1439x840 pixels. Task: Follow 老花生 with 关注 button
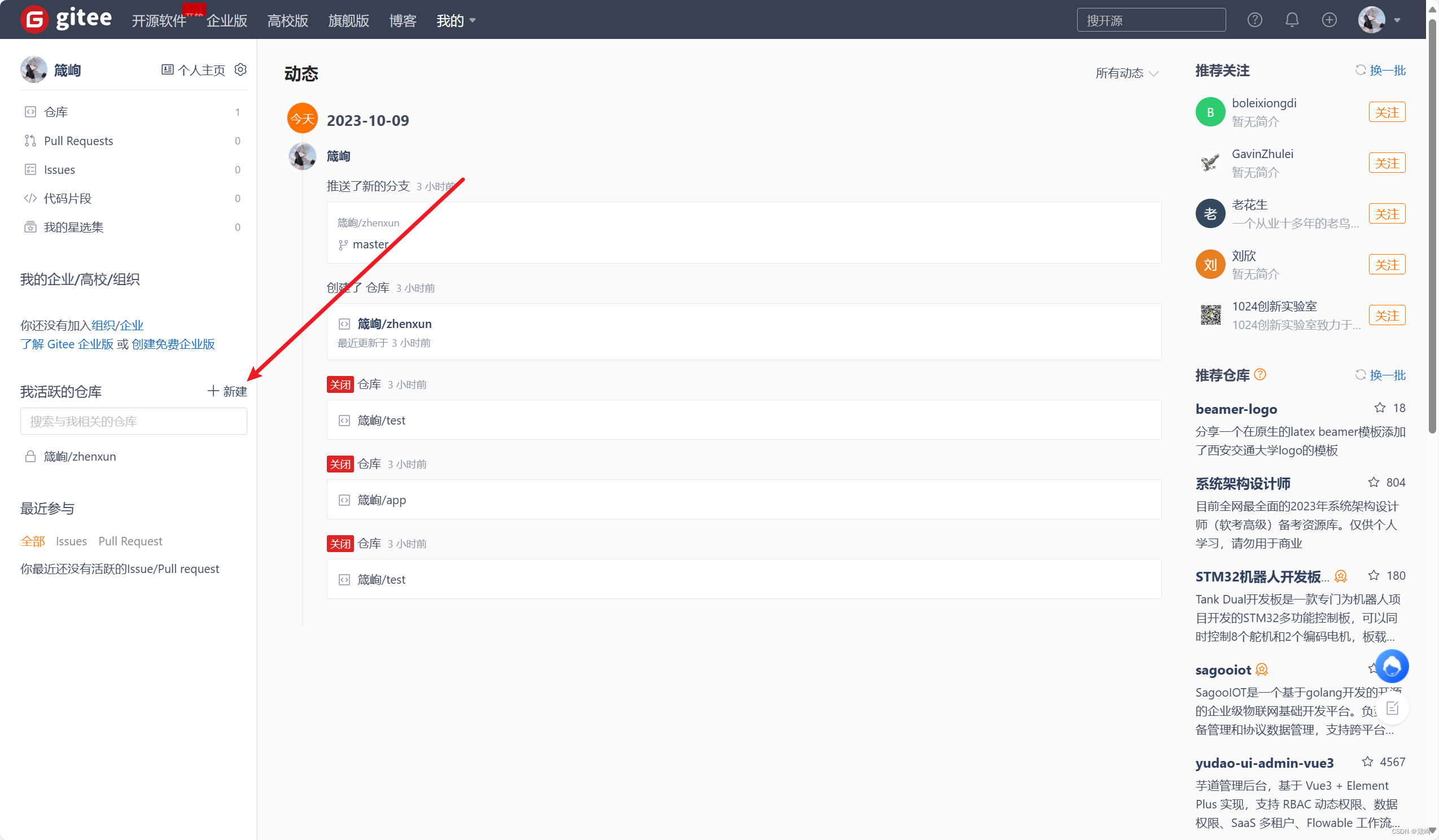pos(1387,214)
